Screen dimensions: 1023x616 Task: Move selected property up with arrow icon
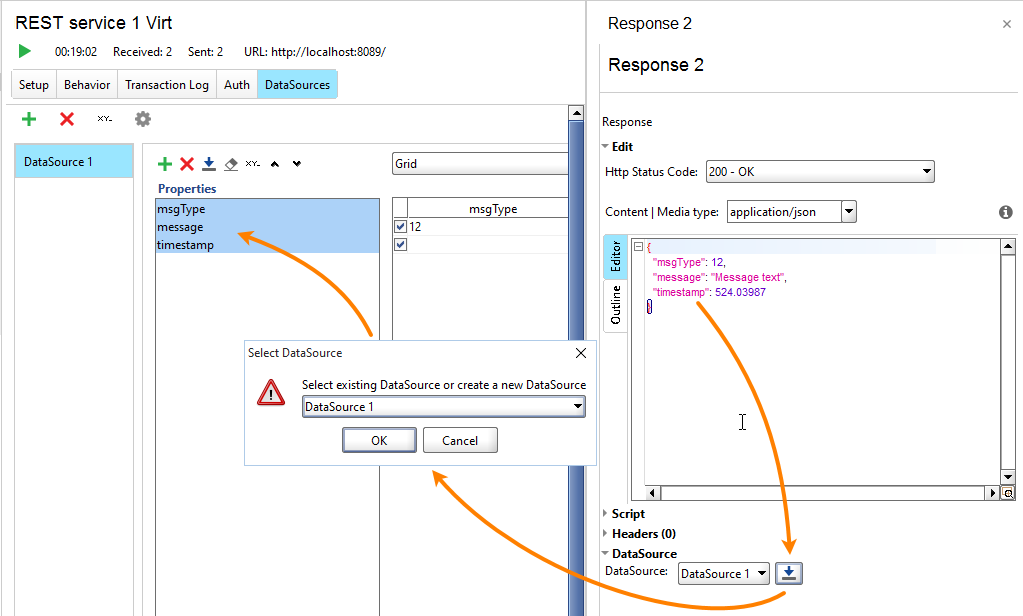click(x=274, y=163)
